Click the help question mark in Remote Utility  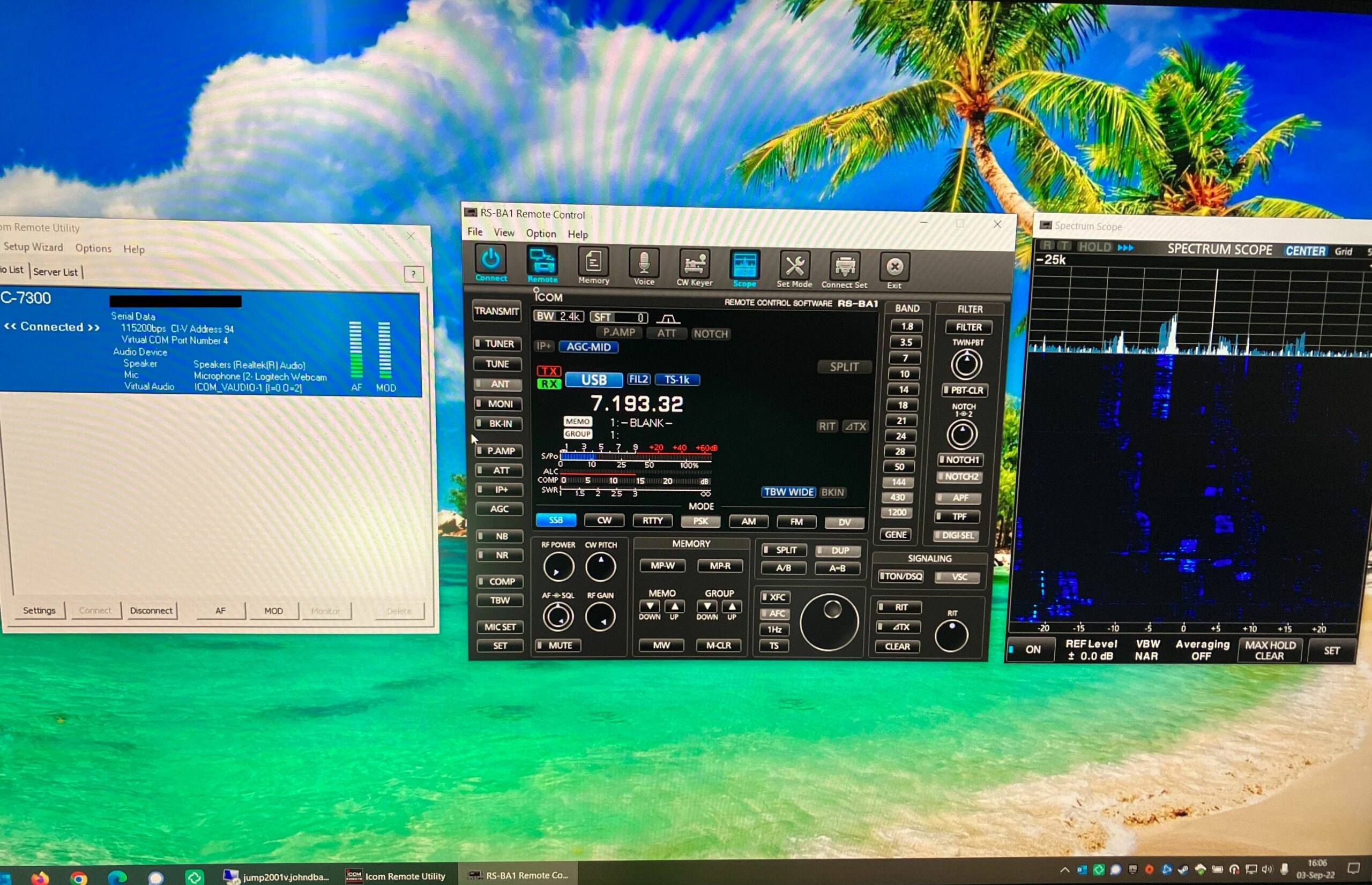pyautogui.click(x=413, y=274)
